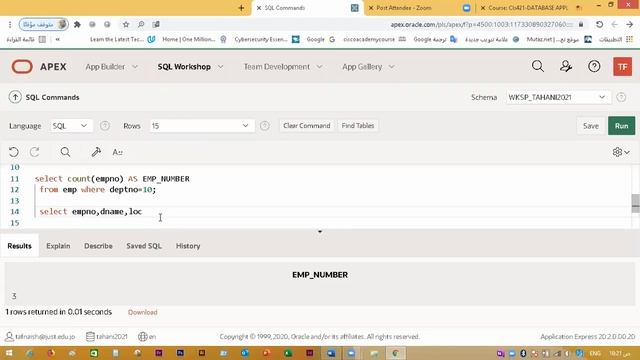Open Firefox from the taskbar
This screenshot has height=360, width=640.
tap(51, 353)
